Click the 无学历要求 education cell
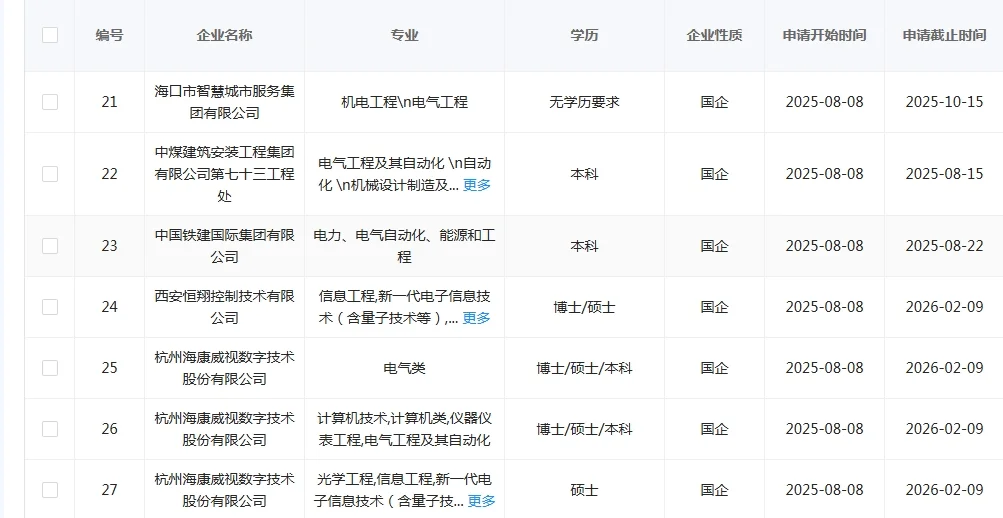The image size is (1003, 518). 584,102
